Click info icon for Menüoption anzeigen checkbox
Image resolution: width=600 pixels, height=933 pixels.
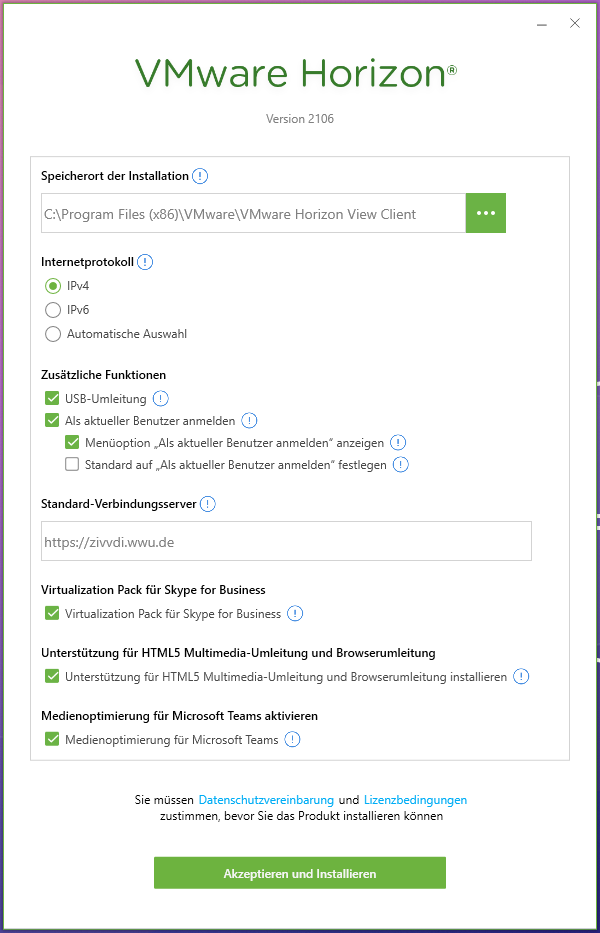(x=398, y=443)
